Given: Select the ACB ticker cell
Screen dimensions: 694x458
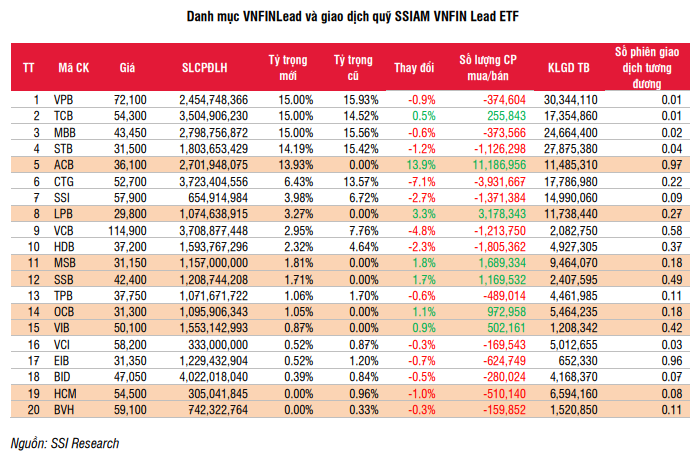Looking at the screenshot, I should click(x=64, y=165).
